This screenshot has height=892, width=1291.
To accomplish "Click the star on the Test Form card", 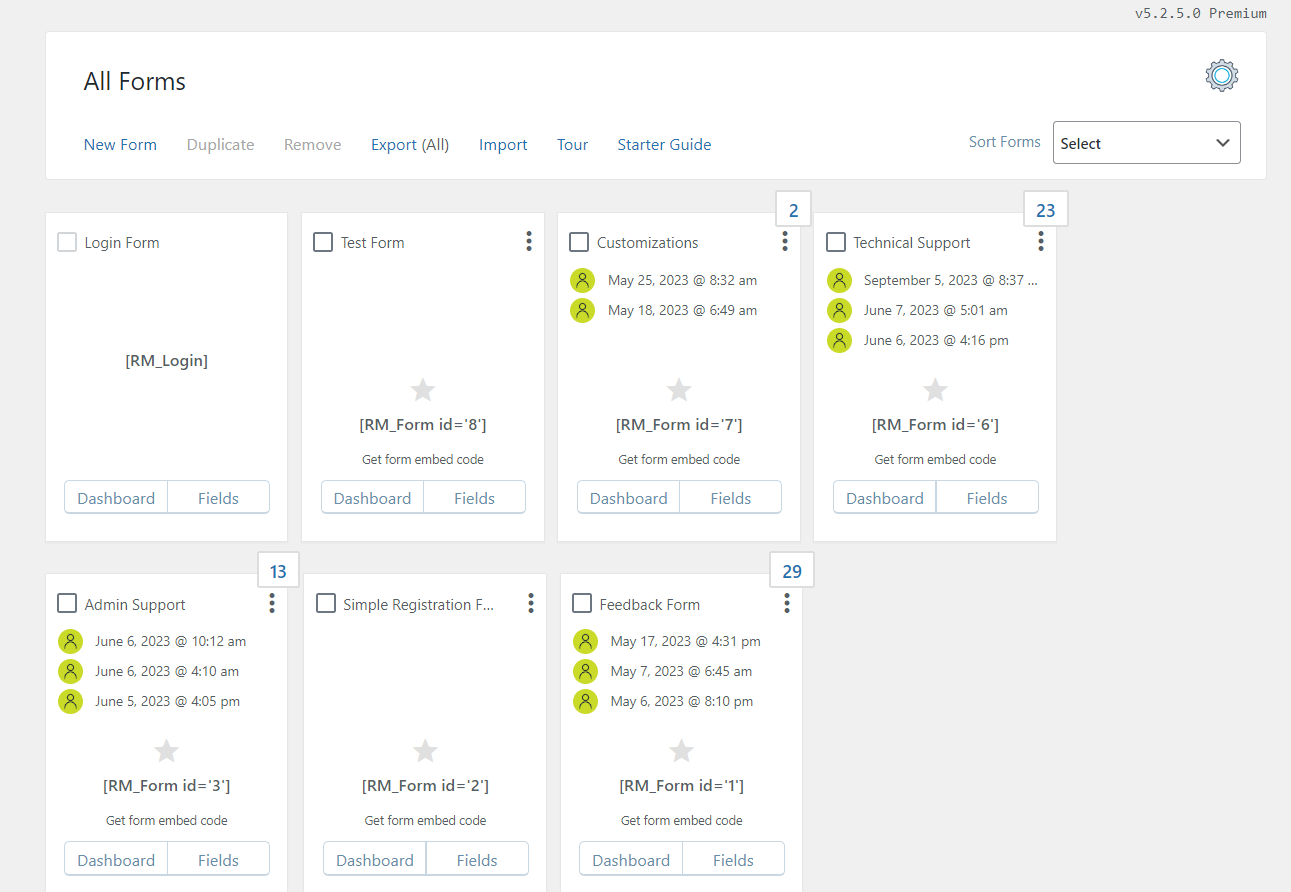I will (x=422, y=390).
